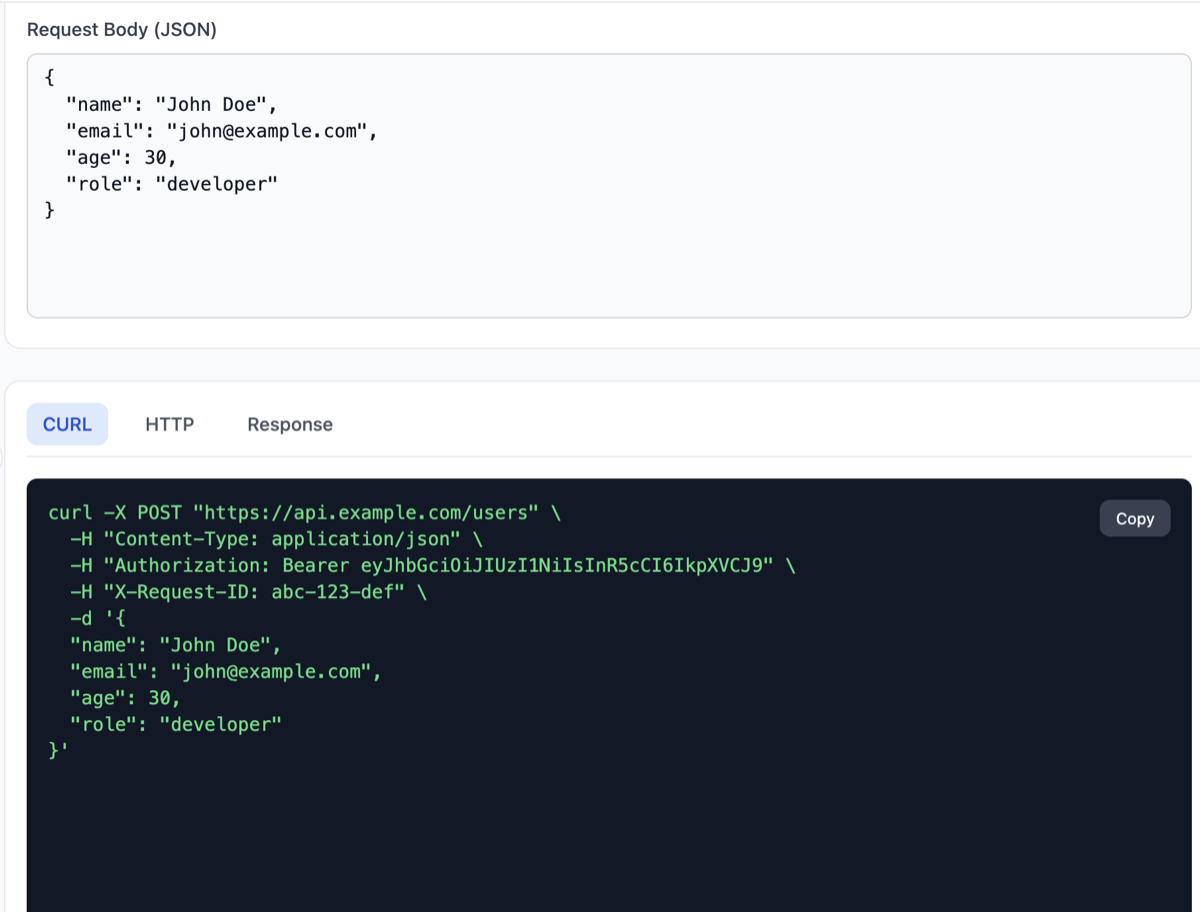1200x912 pixels.
Task: Open the Response tab
Action: 289,424
